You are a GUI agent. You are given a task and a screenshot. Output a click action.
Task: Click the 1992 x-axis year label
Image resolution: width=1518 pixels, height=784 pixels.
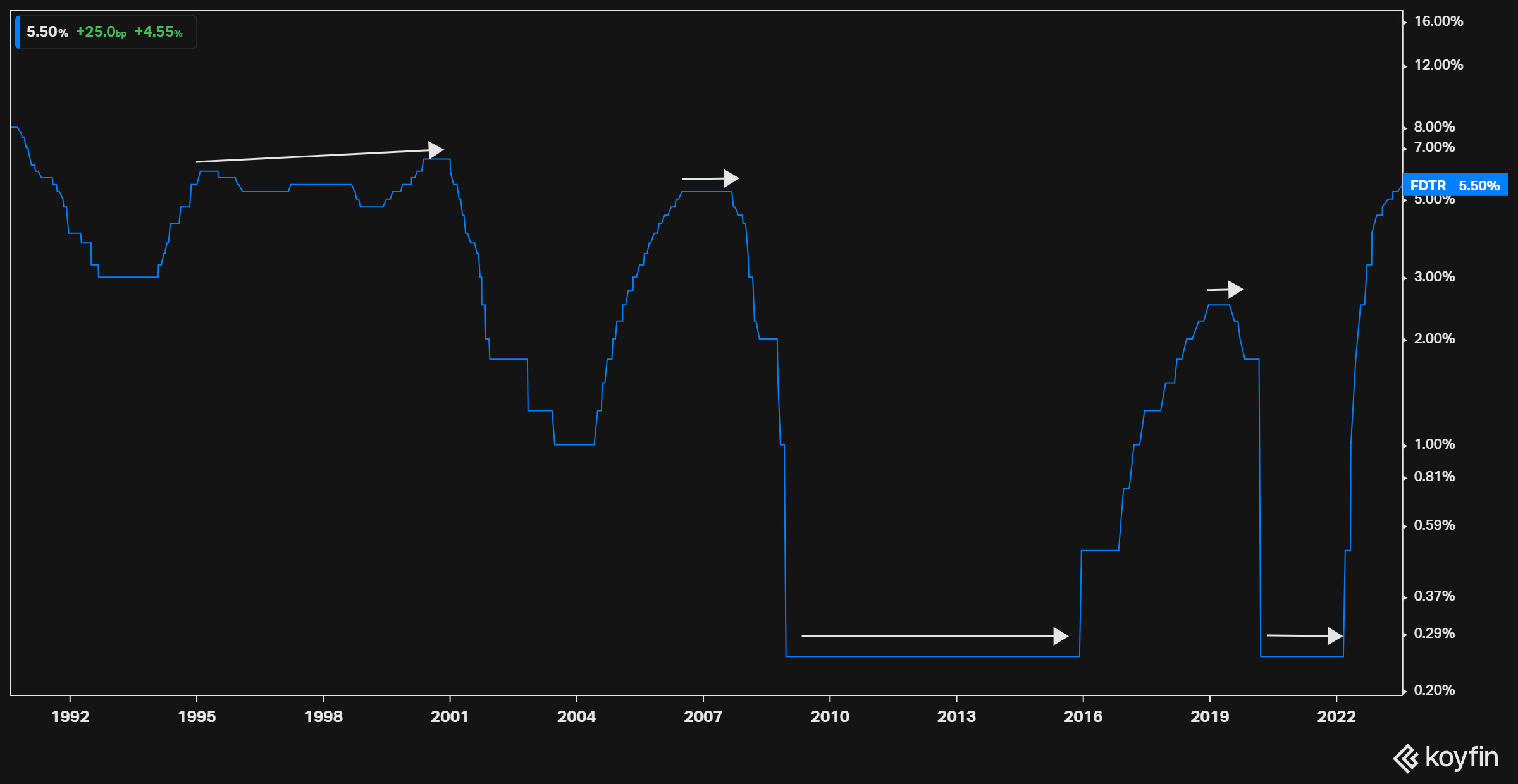pos(70,716)
